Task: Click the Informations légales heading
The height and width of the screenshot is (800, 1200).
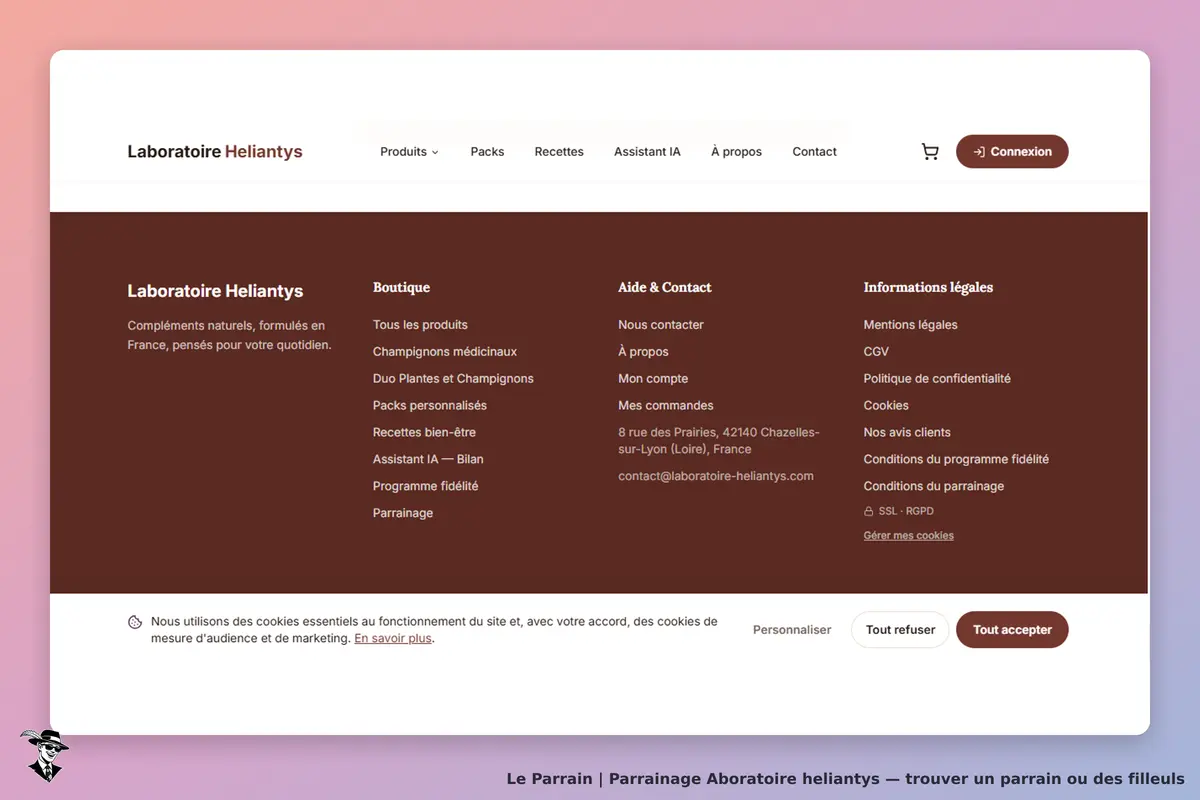Action: (928, 288)
